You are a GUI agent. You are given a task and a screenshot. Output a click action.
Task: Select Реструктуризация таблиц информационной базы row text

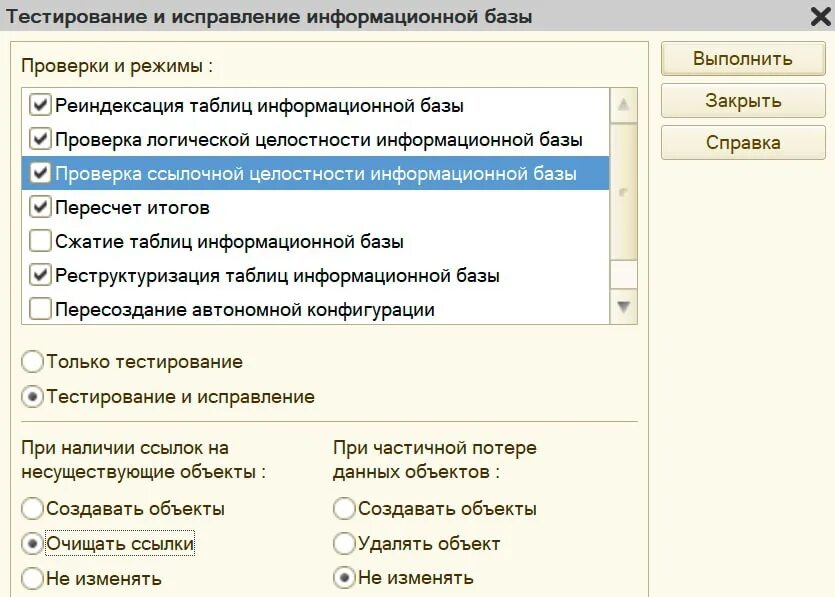[277, 276]
